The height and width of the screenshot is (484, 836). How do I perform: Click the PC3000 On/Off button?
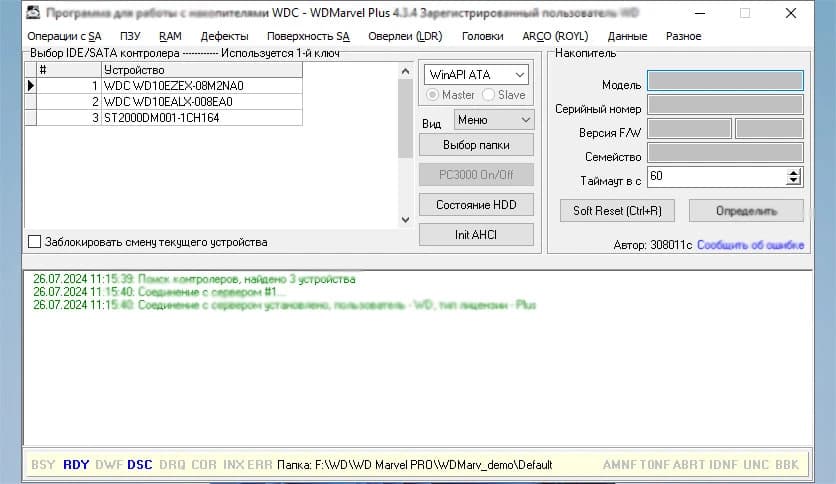tap(476, 175)
